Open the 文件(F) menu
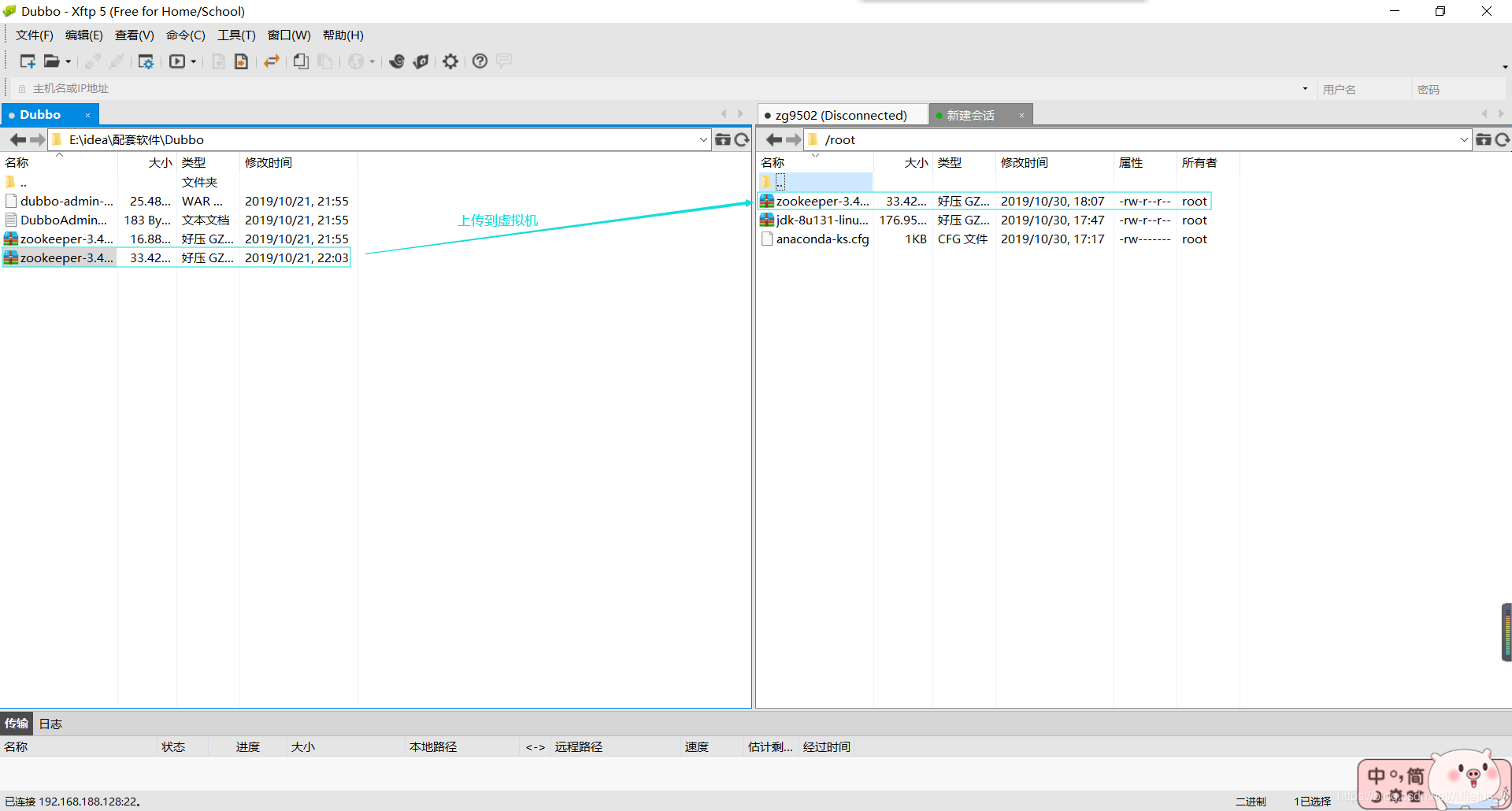This screenshot has width=1512, height=811. [x=34, y=35]
